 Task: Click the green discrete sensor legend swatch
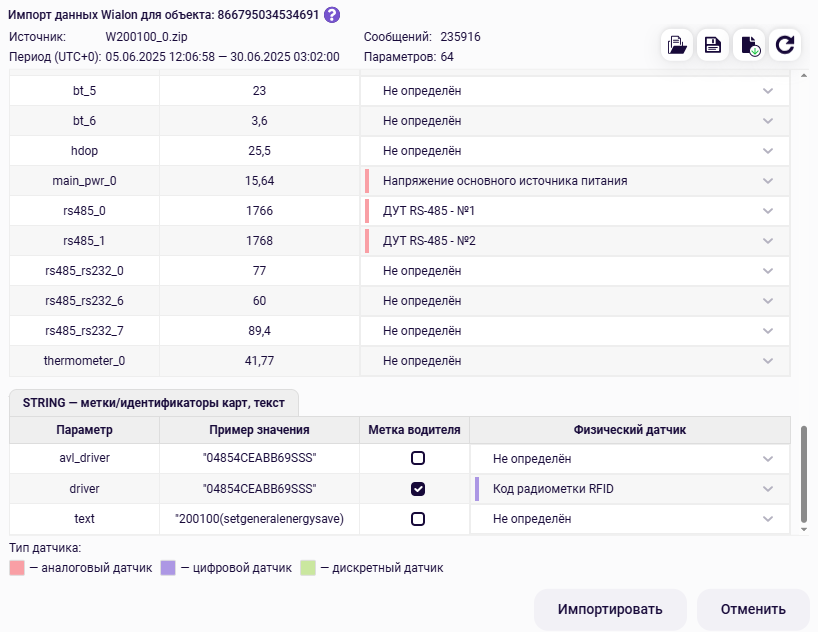pyautogui.click(x=308, y=568)
